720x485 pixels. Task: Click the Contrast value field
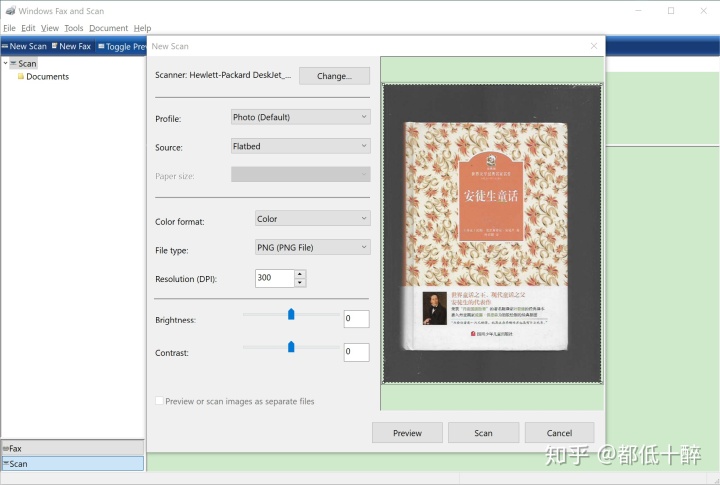(x=356, y=352)
